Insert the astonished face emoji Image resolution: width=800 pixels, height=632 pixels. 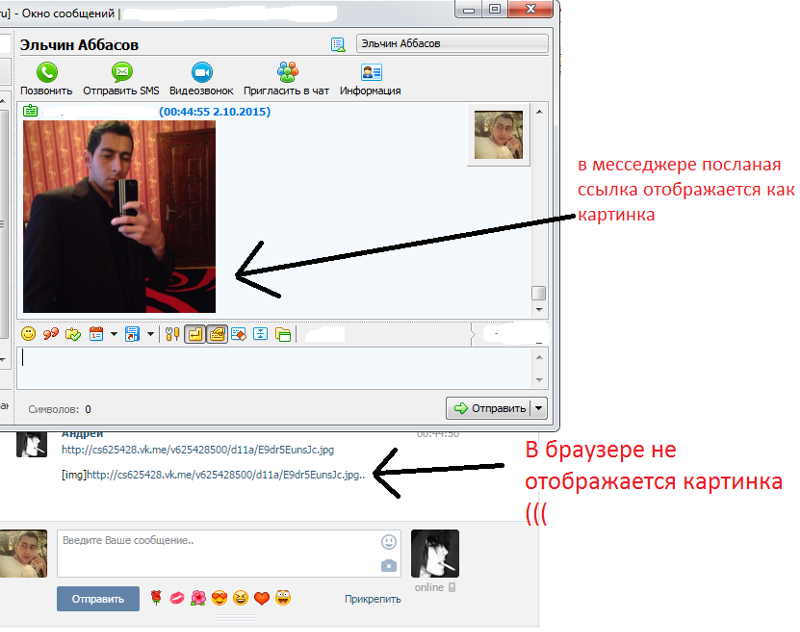click(x=283, y=597)
